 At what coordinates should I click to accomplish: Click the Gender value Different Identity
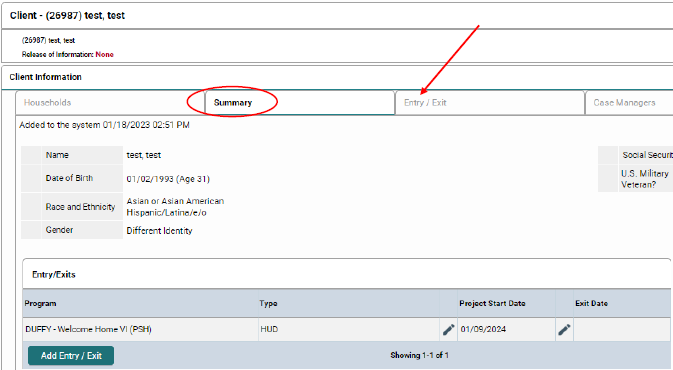point(159,230)
